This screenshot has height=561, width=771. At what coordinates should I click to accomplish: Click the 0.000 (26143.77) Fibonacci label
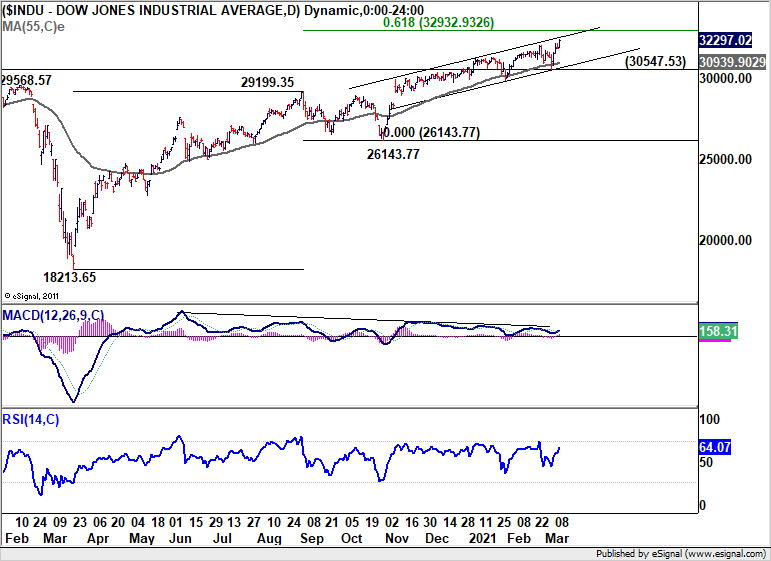coord(431,132)
